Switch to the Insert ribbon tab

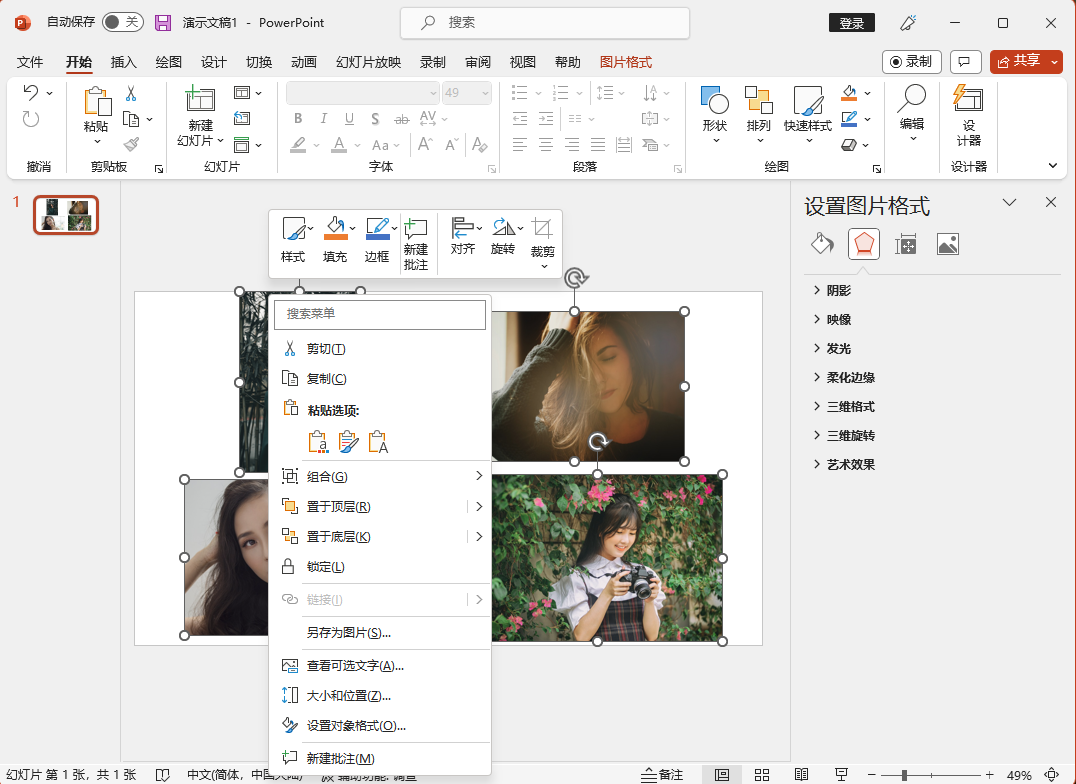[x=123, y=62]
